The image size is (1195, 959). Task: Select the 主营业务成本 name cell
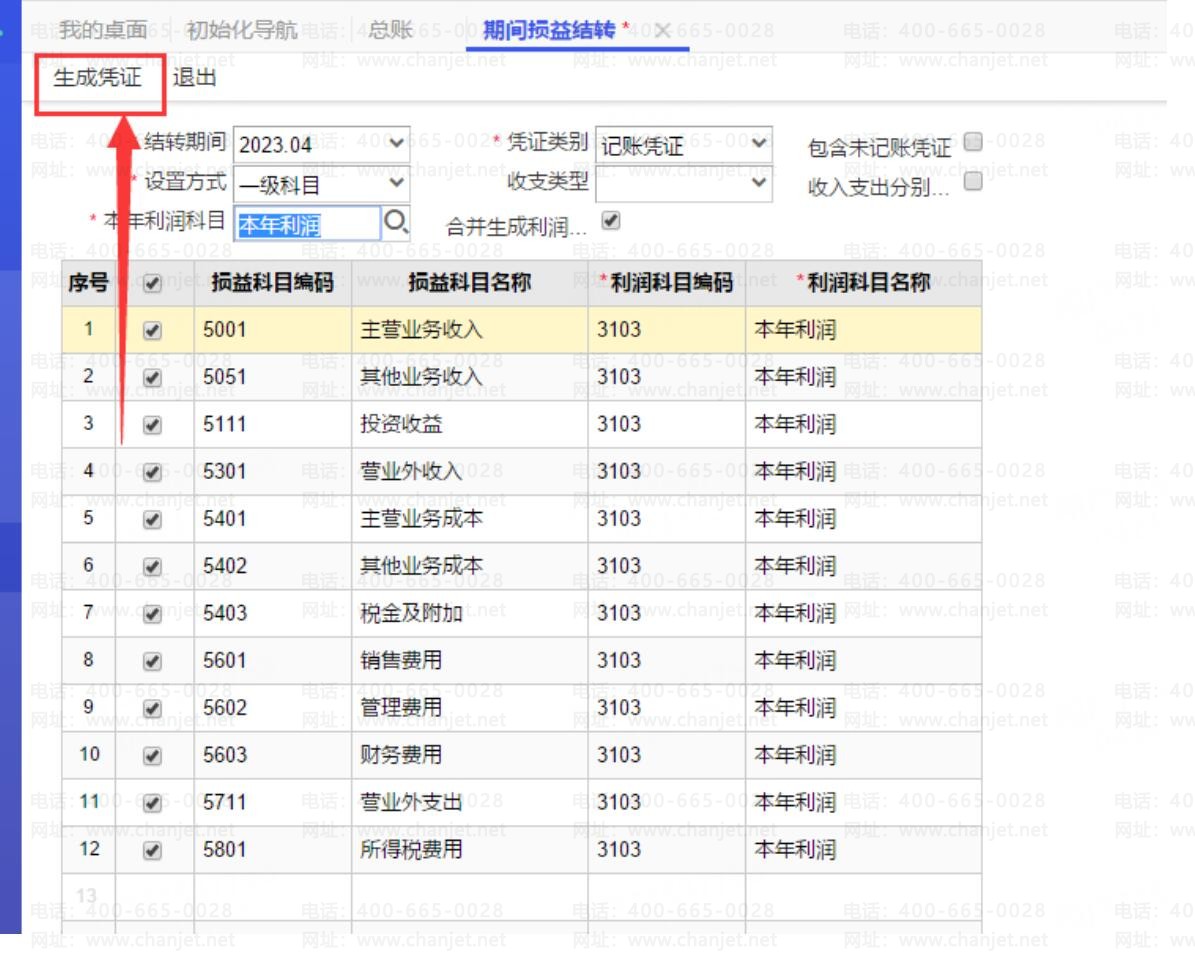[469, 519]
